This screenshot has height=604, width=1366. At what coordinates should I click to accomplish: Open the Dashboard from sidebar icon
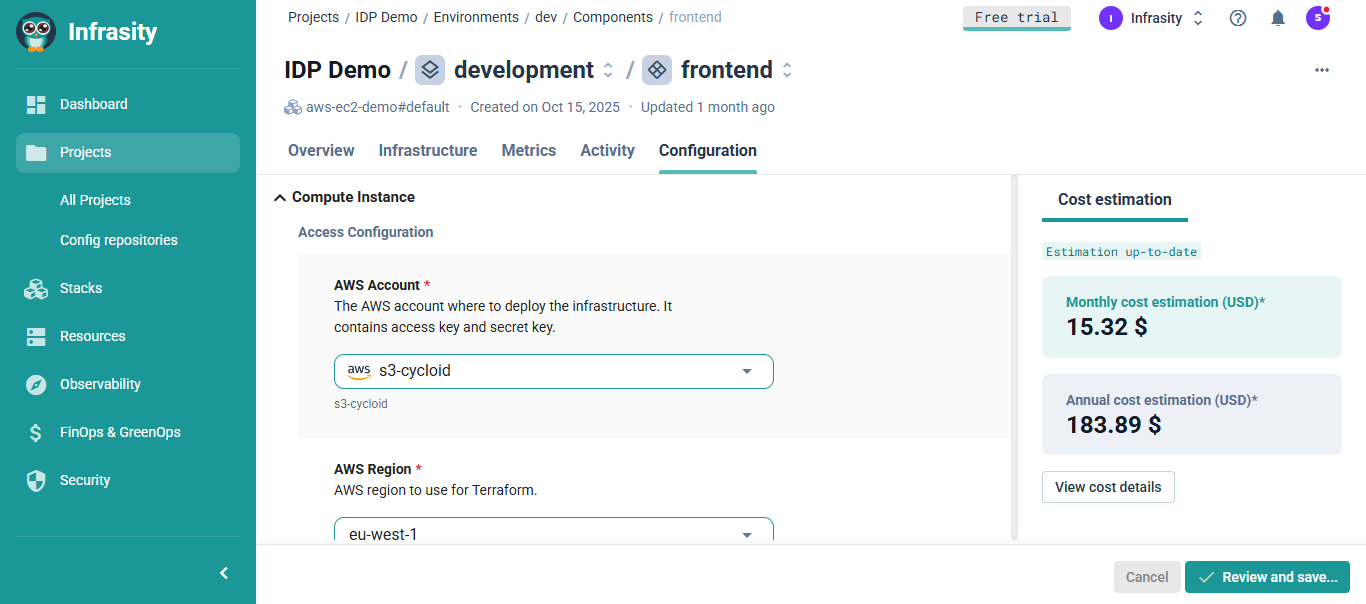tap(37, 104)
